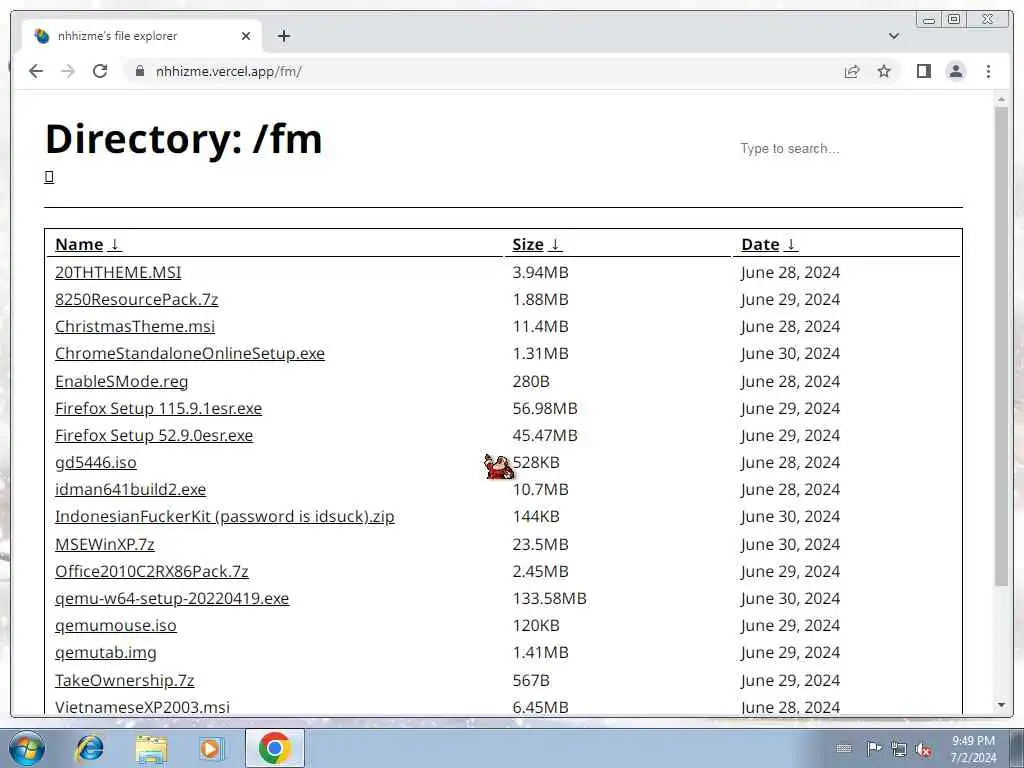
Task: Click the 133.58MB size cell
Action: (x=550, y=598)
